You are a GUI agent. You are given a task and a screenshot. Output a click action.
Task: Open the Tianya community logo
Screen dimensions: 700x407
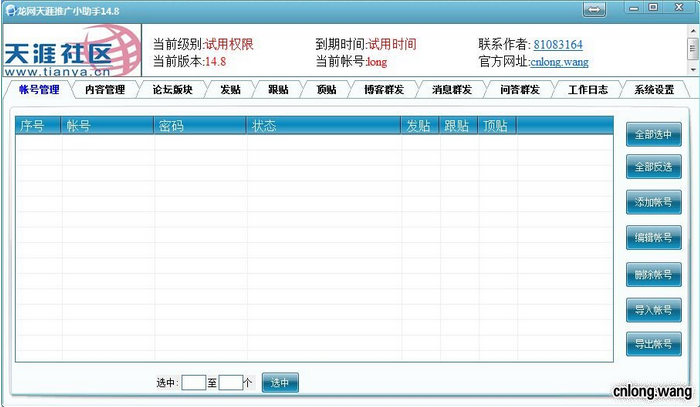click(x=72, y=50)
